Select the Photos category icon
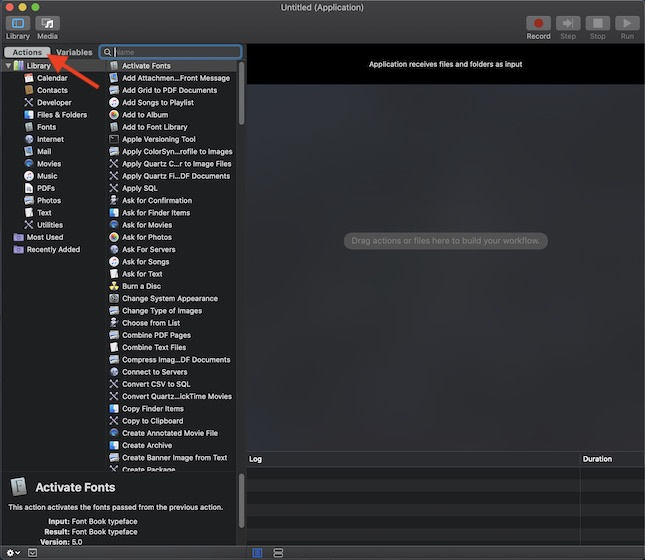 click(28, 200)
